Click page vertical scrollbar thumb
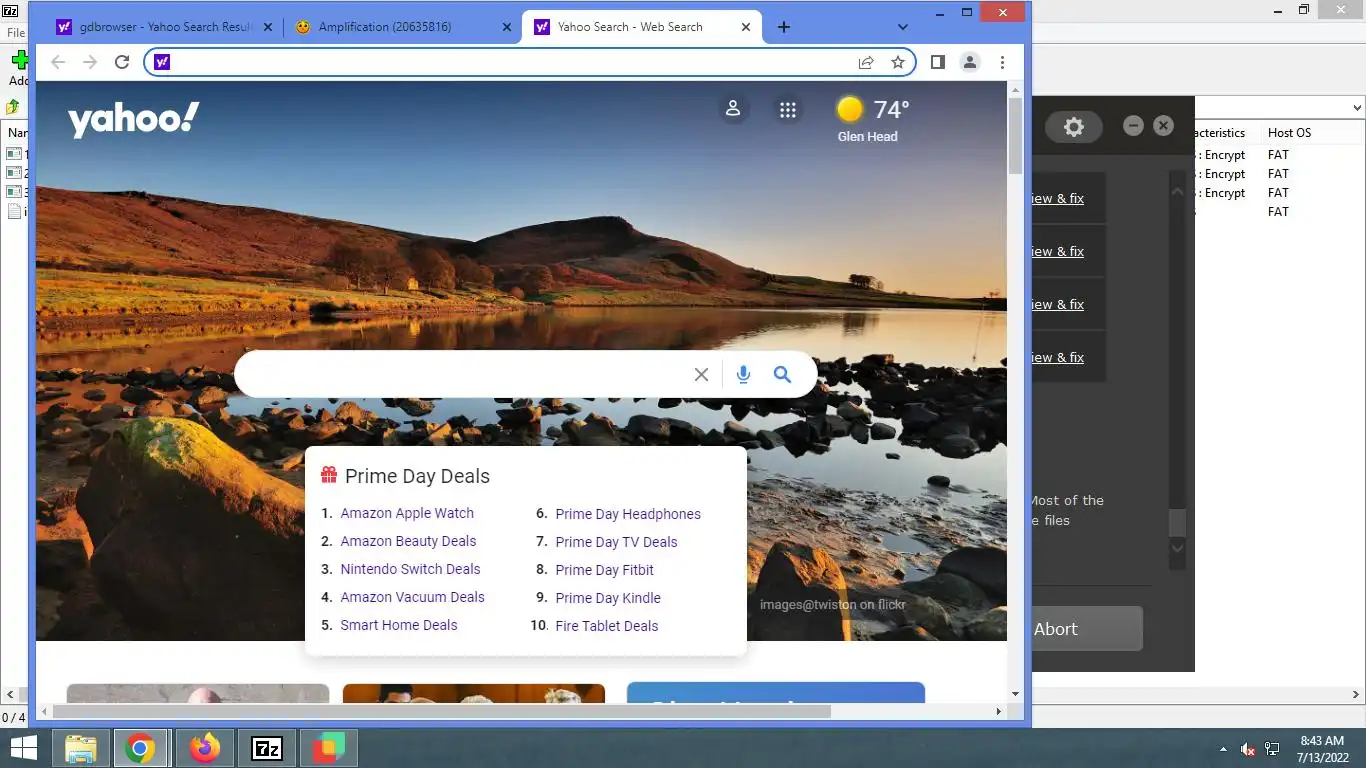The image size is (1366, 768). [x=1015, y=136]
